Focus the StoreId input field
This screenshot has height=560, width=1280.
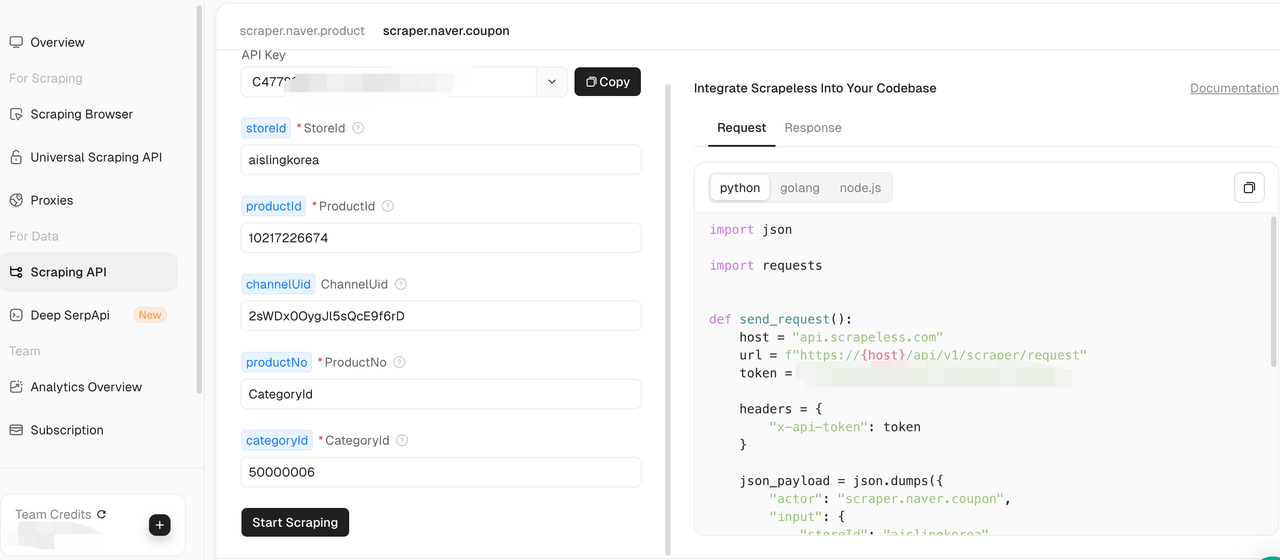pos(441,160)
